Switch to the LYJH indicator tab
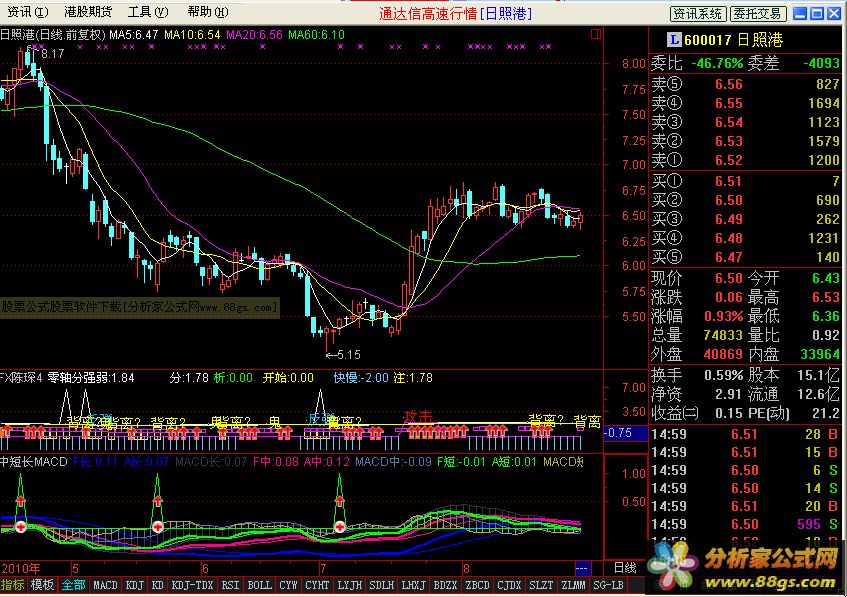The height and width of the screenshot is (597, 847). [349, 585]
